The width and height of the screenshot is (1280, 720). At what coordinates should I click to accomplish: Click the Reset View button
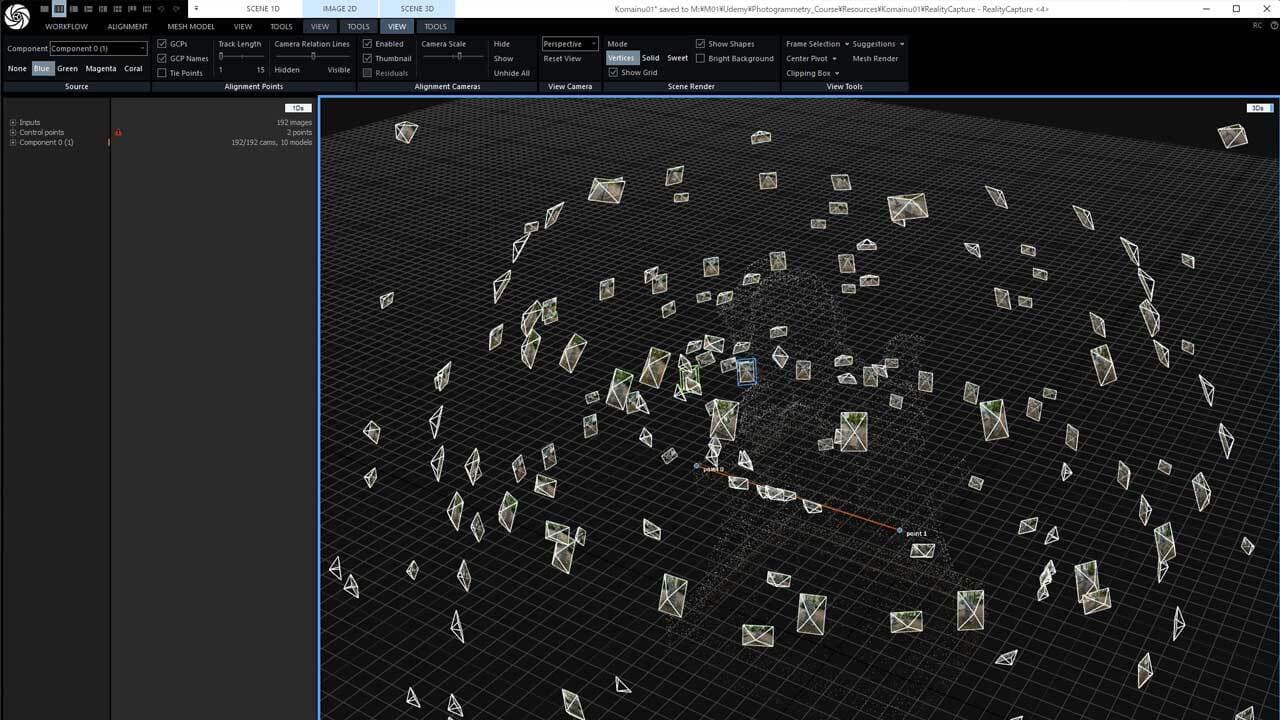click(562, 58)
